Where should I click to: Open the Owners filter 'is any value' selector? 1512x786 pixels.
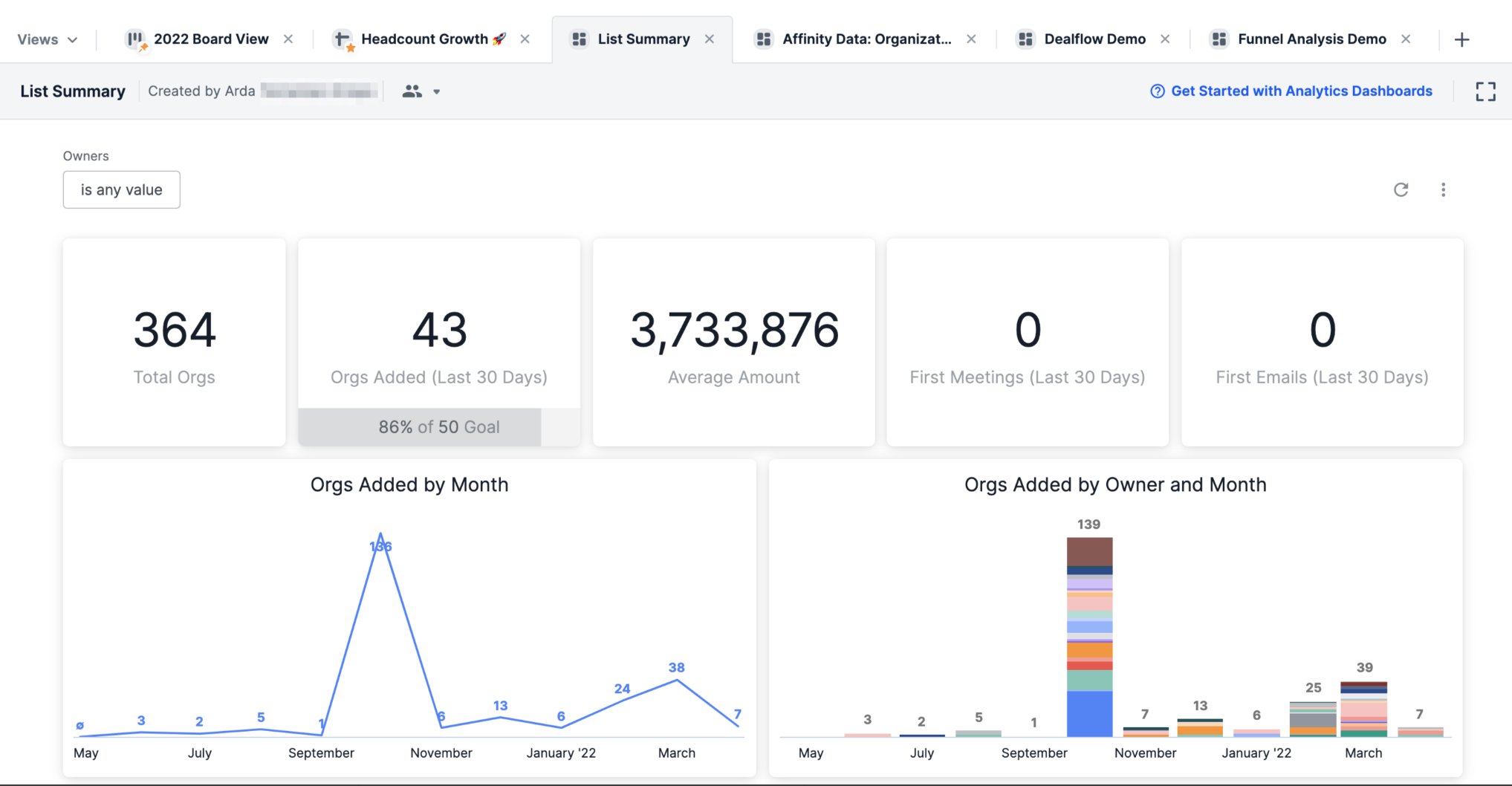pos(121,189)
